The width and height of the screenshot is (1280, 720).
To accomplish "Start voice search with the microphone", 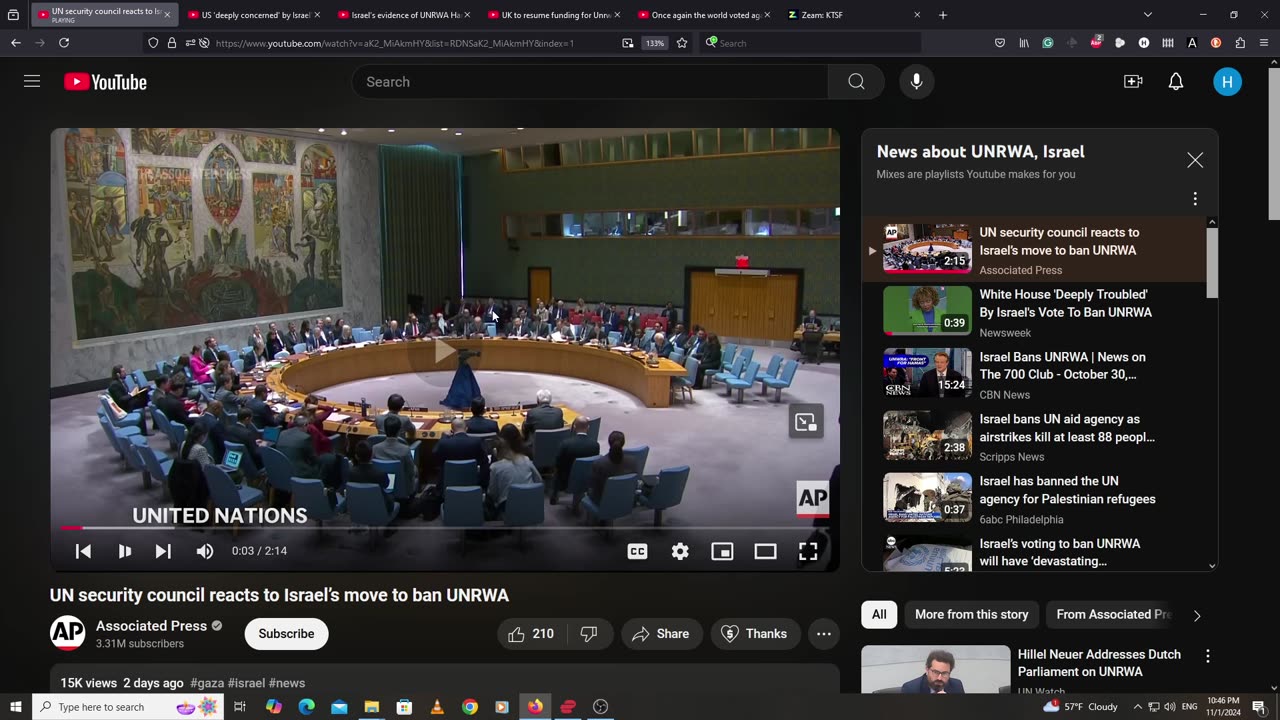I will pos(916,82).
